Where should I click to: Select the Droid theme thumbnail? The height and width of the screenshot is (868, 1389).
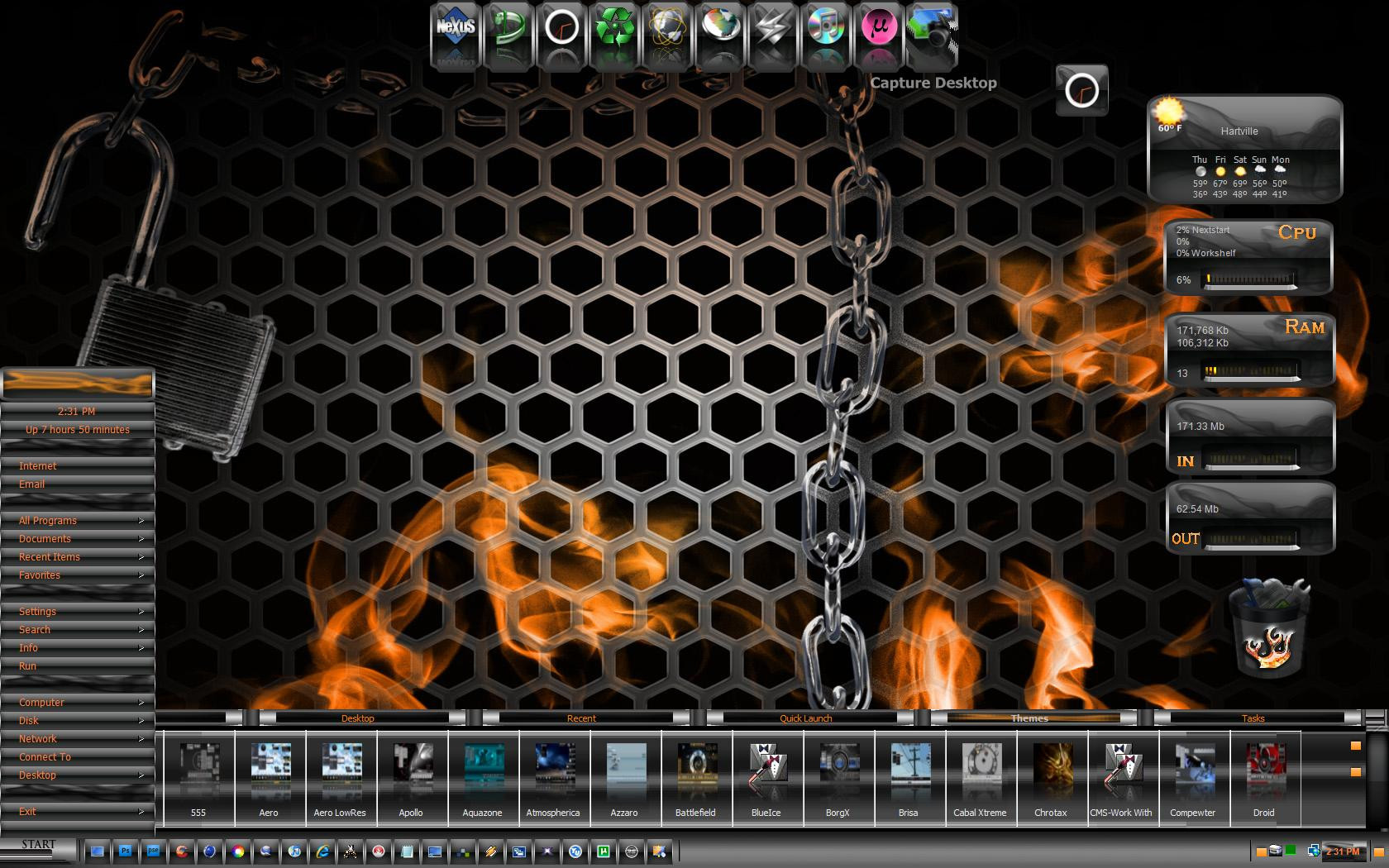click(1264, 778)
